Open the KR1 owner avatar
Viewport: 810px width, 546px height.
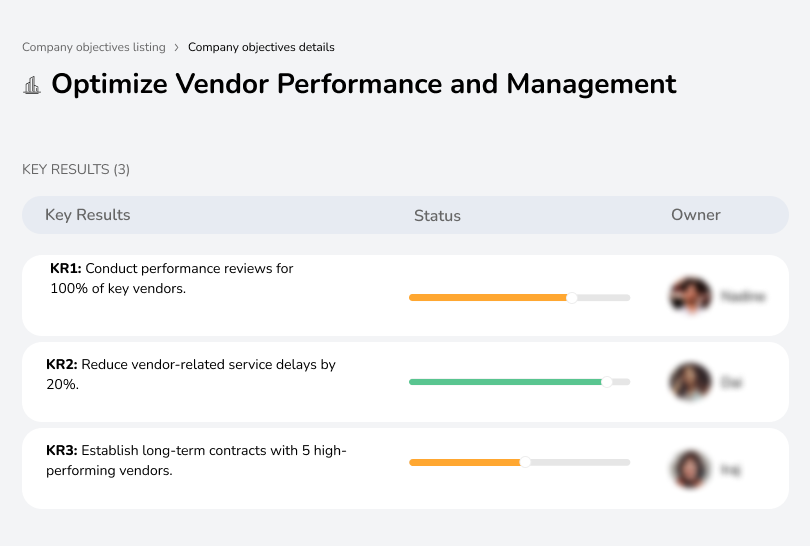(x=691, y=296)
